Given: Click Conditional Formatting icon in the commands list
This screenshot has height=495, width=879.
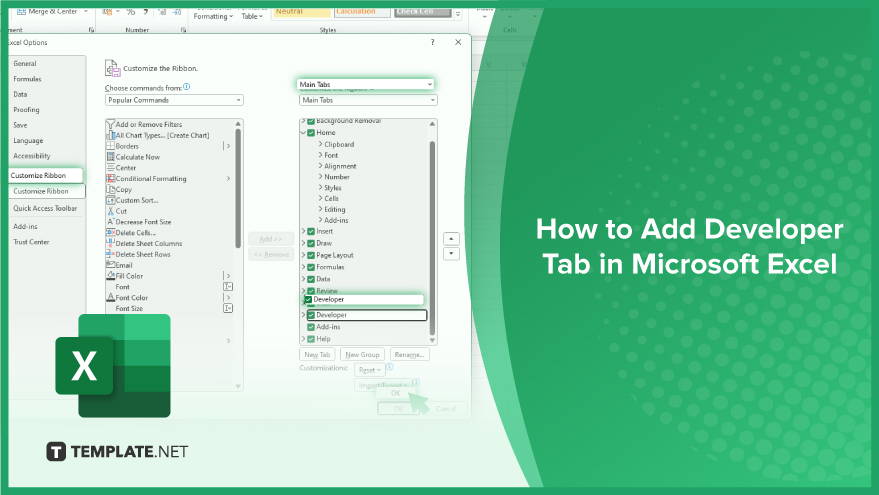Looking at the screenshot, I should coord(110,178).
